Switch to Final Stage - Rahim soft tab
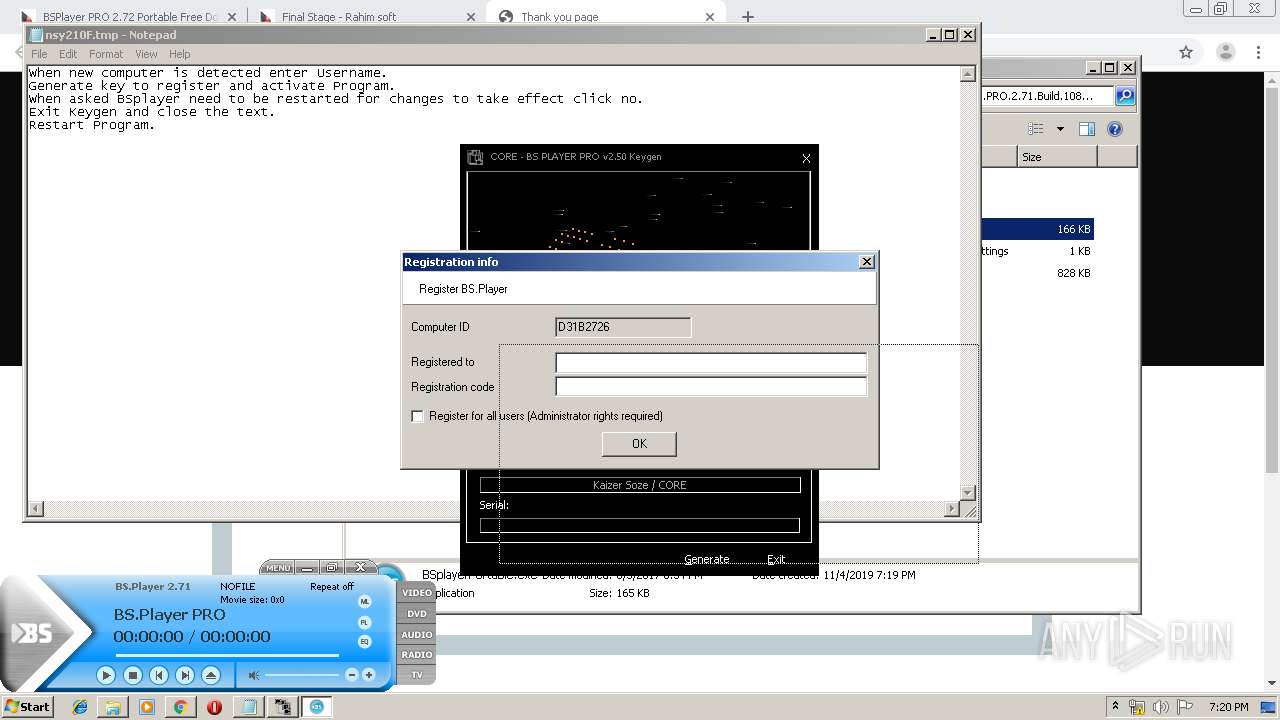Screen dimensions: 1280x720 coord(366,17)
